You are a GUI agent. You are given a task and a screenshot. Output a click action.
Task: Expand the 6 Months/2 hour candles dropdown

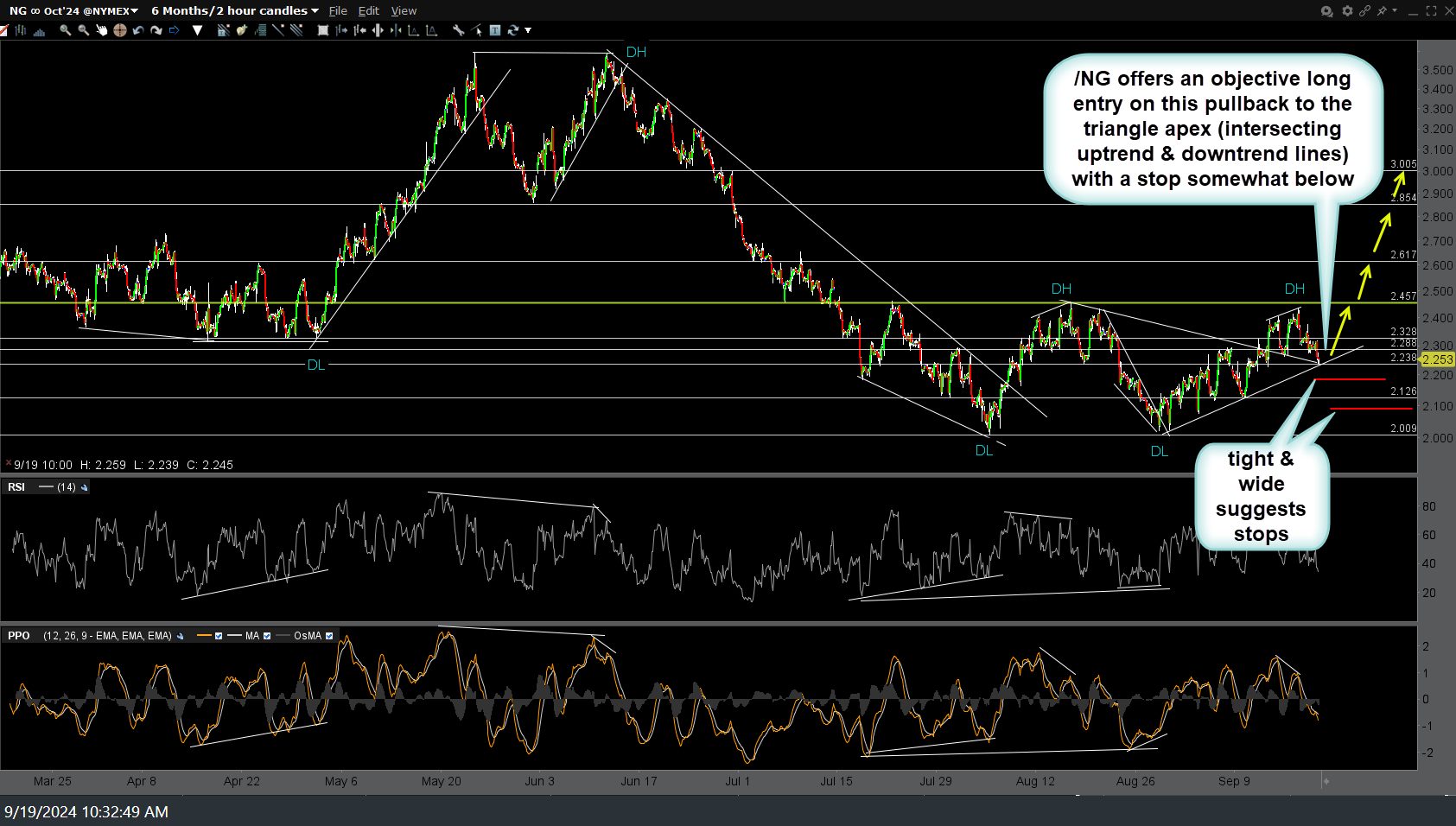coord(234,10)
